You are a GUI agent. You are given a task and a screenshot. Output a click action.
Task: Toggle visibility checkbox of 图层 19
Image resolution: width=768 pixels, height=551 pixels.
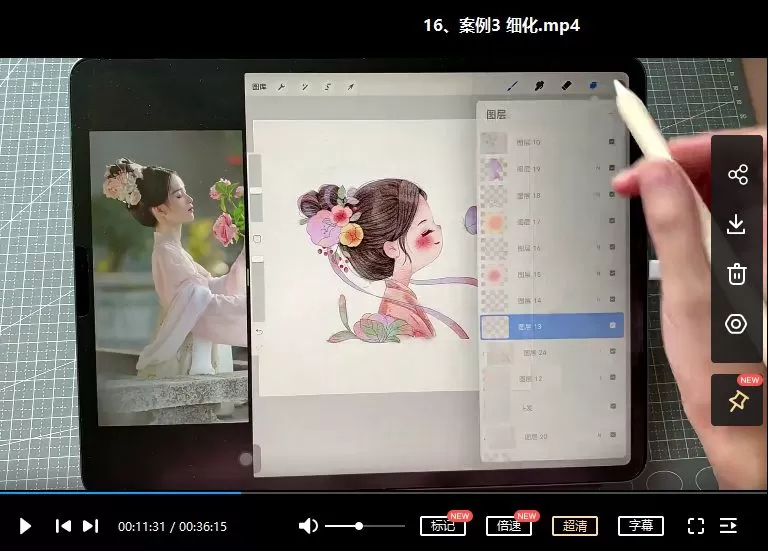point(612,168)
